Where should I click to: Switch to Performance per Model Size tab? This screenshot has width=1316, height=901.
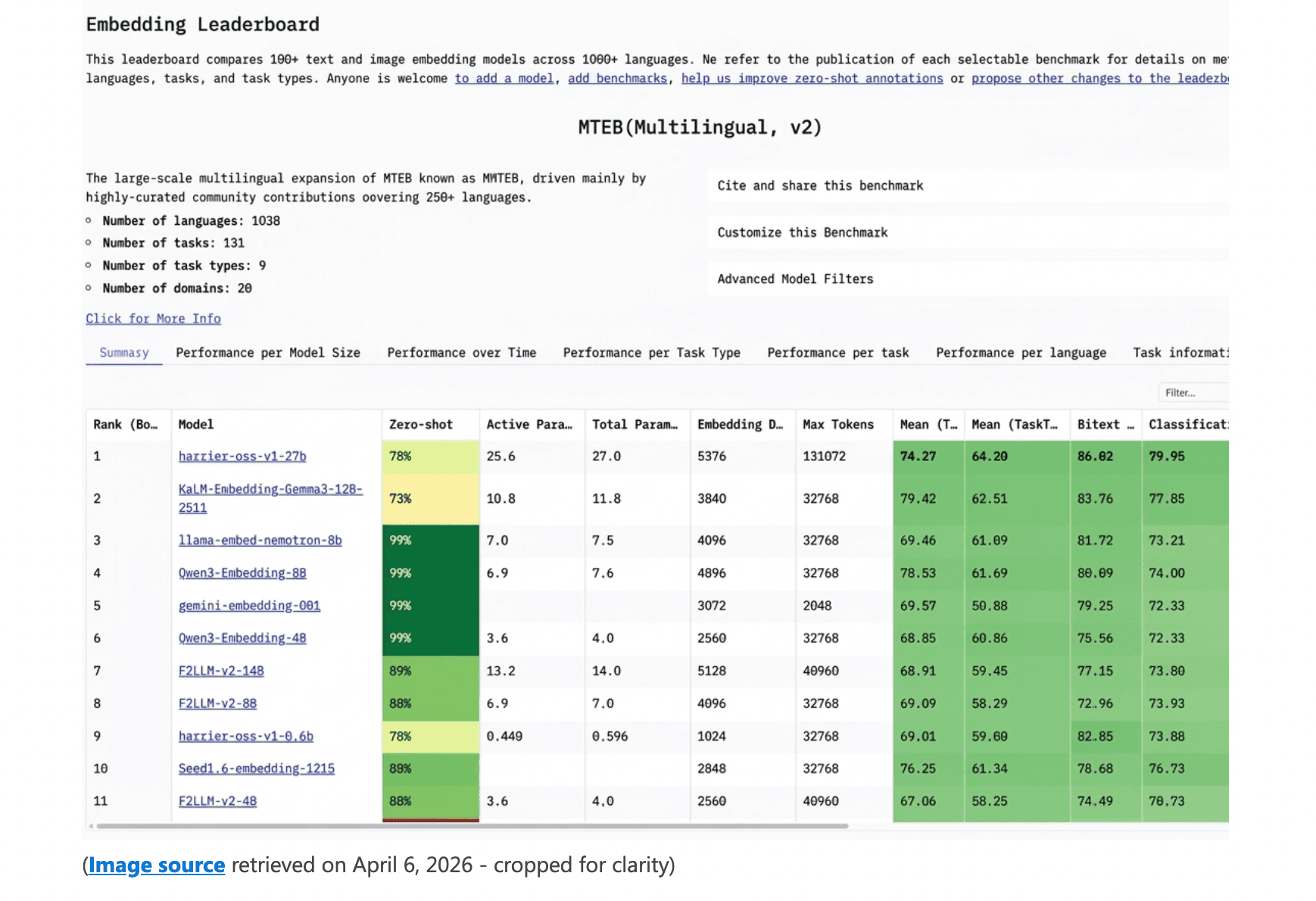(268, 353)
